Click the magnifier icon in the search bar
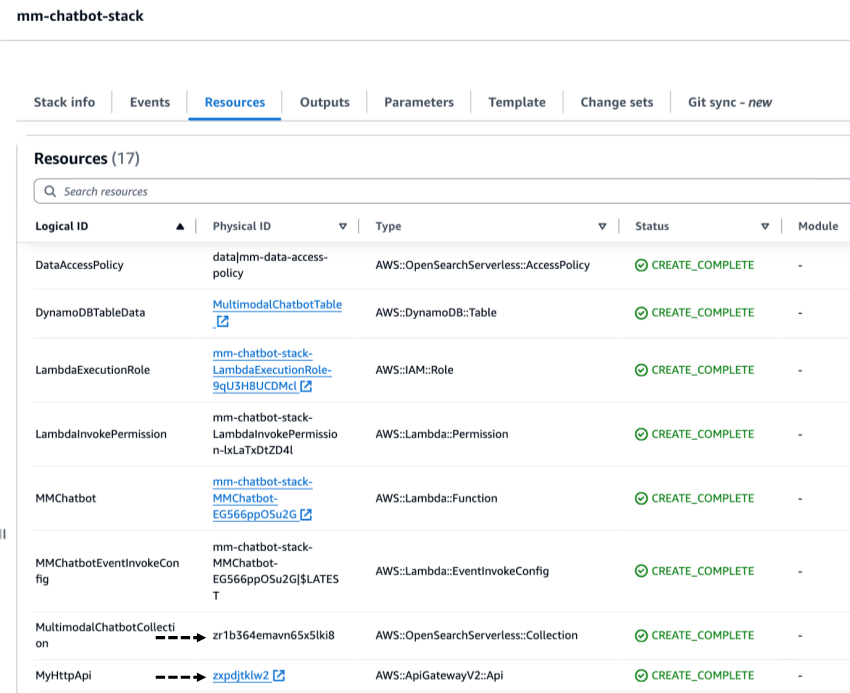Image resolution: width=850 pixels, height=693 pixels. click(49, 190)
